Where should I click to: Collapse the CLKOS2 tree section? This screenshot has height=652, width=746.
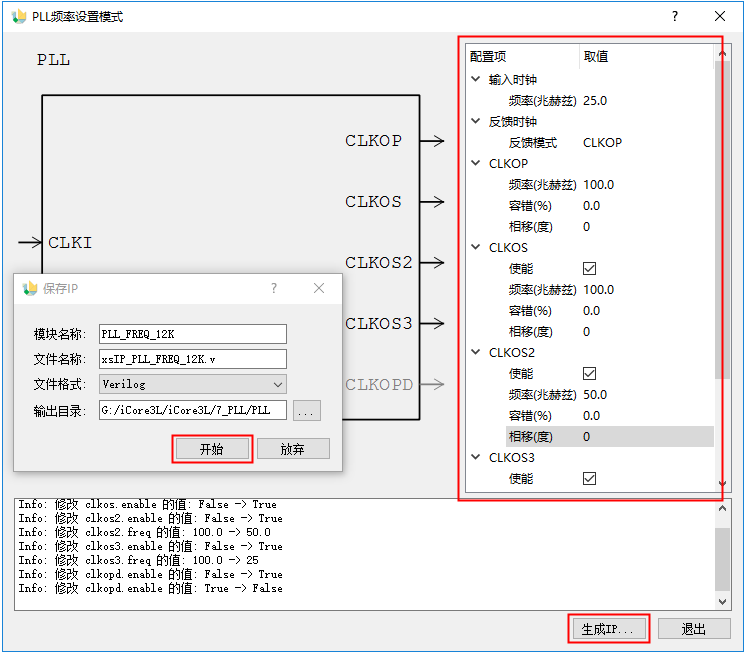[x=475, y=352]
